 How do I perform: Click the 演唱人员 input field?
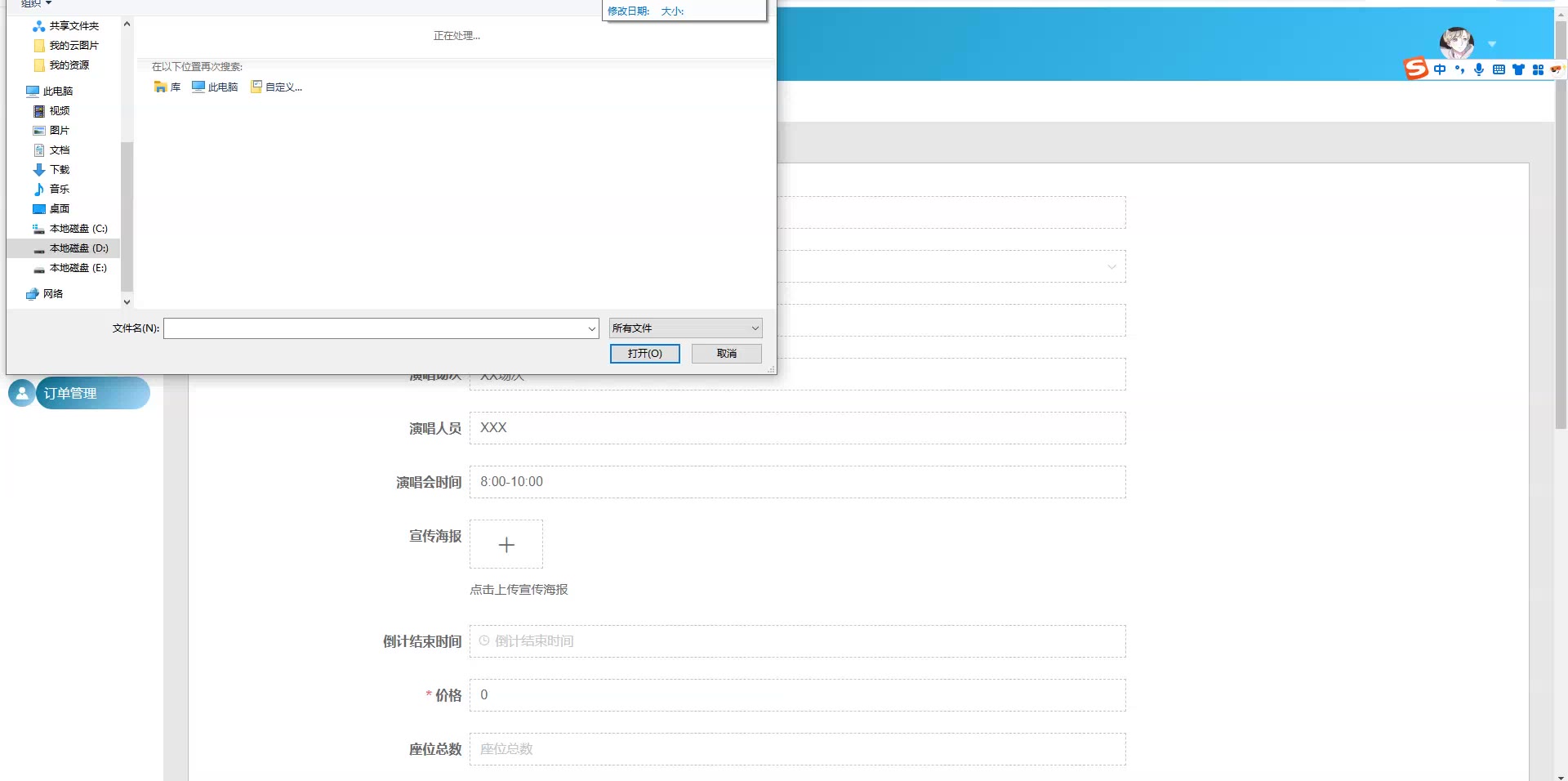pyautogui.click(x=798, y=428)
